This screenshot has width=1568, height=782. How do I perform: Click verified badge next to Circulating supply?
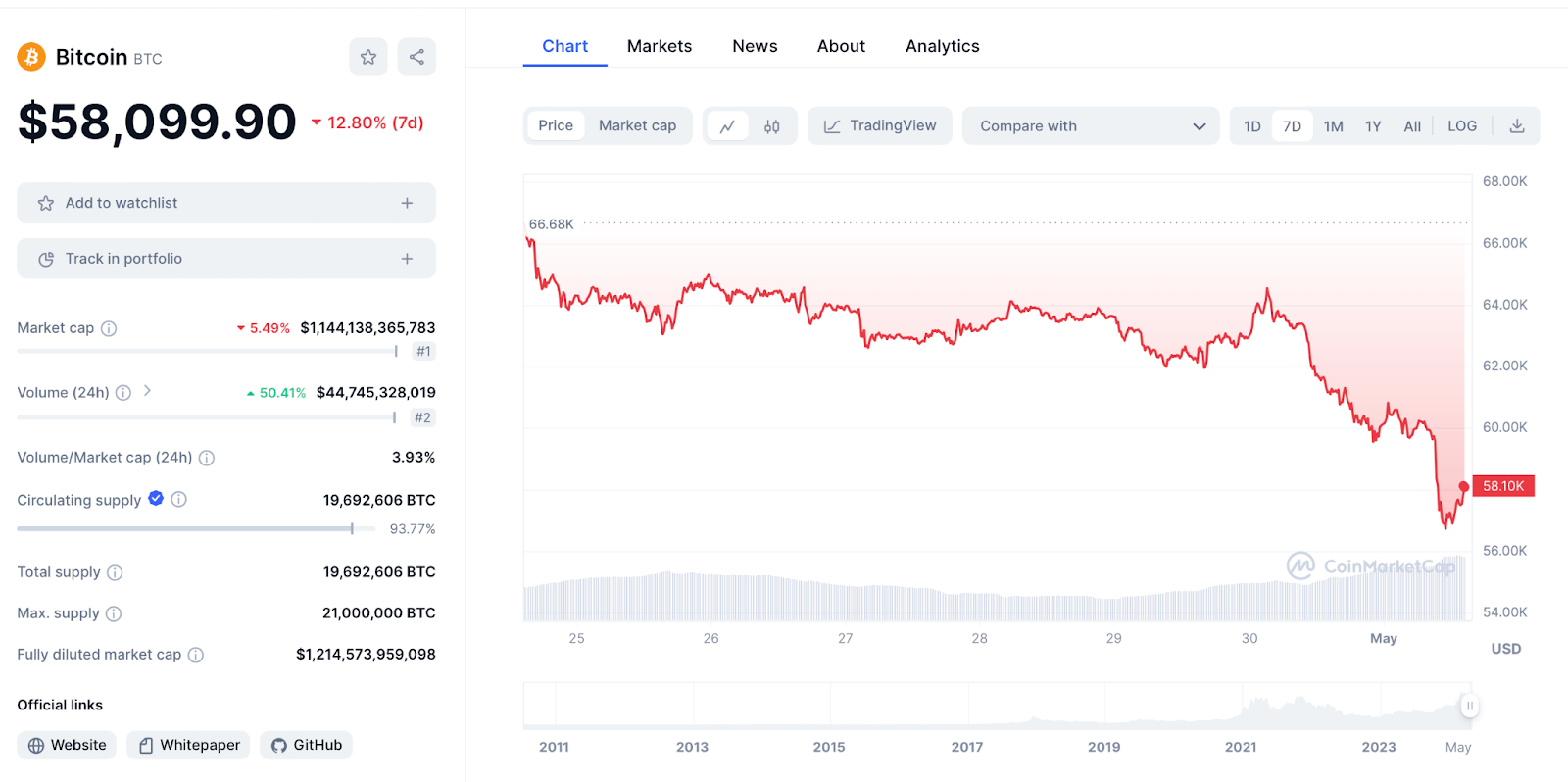(x=156, y=498)
